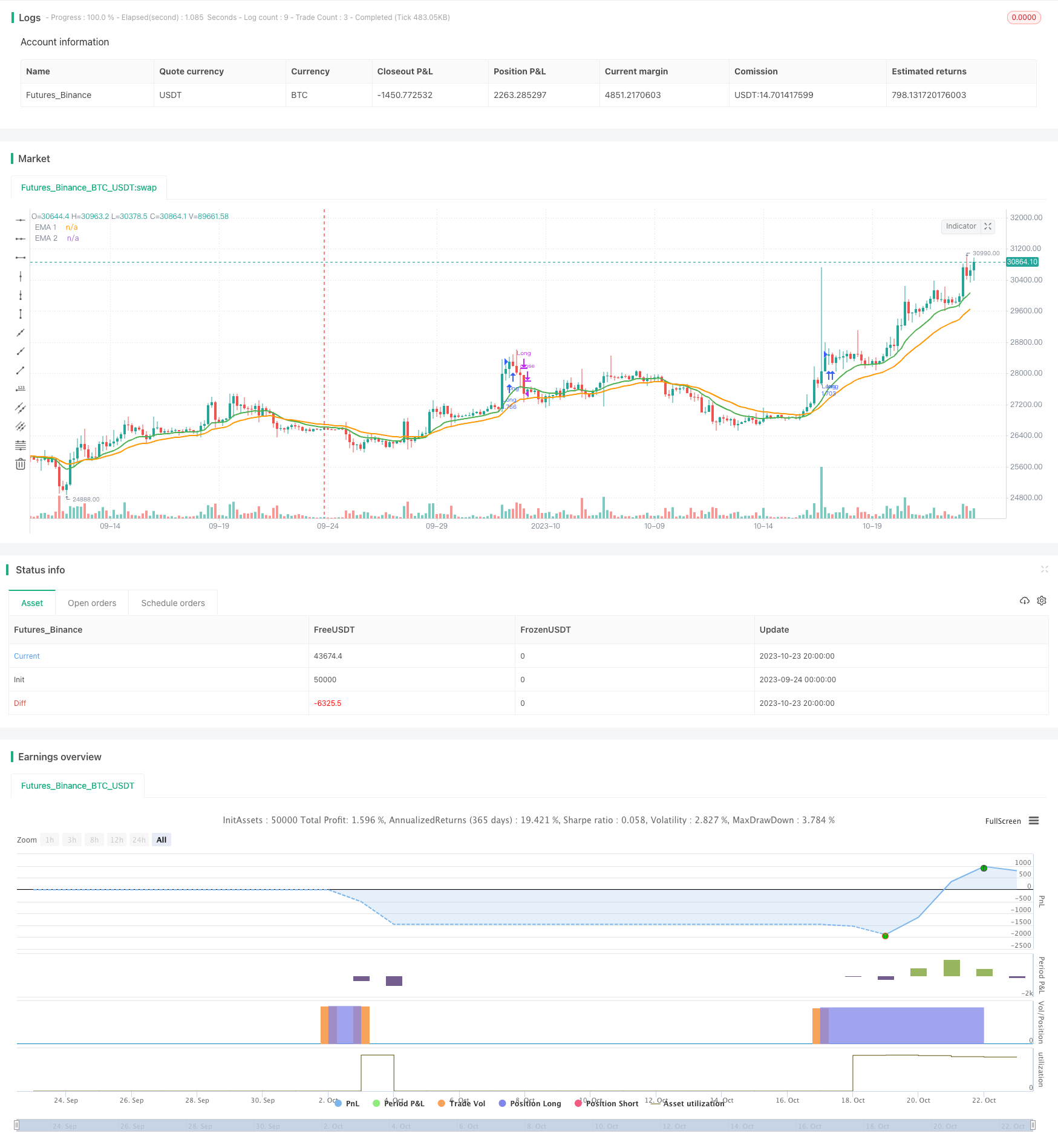1058x1148 pixels.
Task: Select the 123 price line tool
Action: [21, 389]
